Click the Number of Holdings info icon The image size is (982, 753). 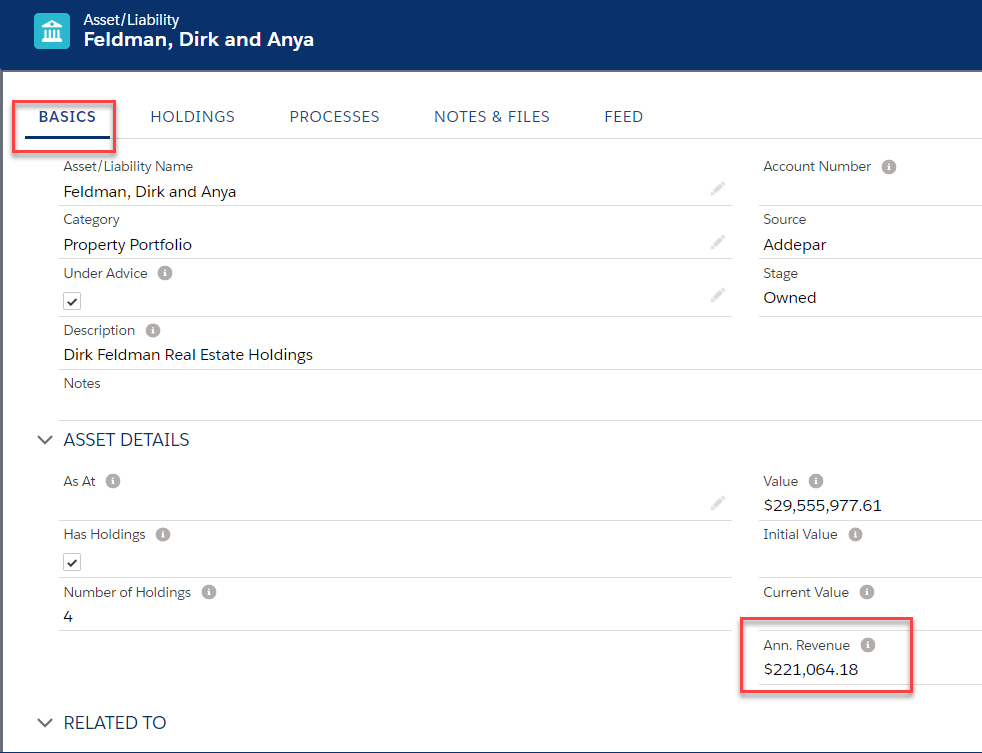[209, 592]
